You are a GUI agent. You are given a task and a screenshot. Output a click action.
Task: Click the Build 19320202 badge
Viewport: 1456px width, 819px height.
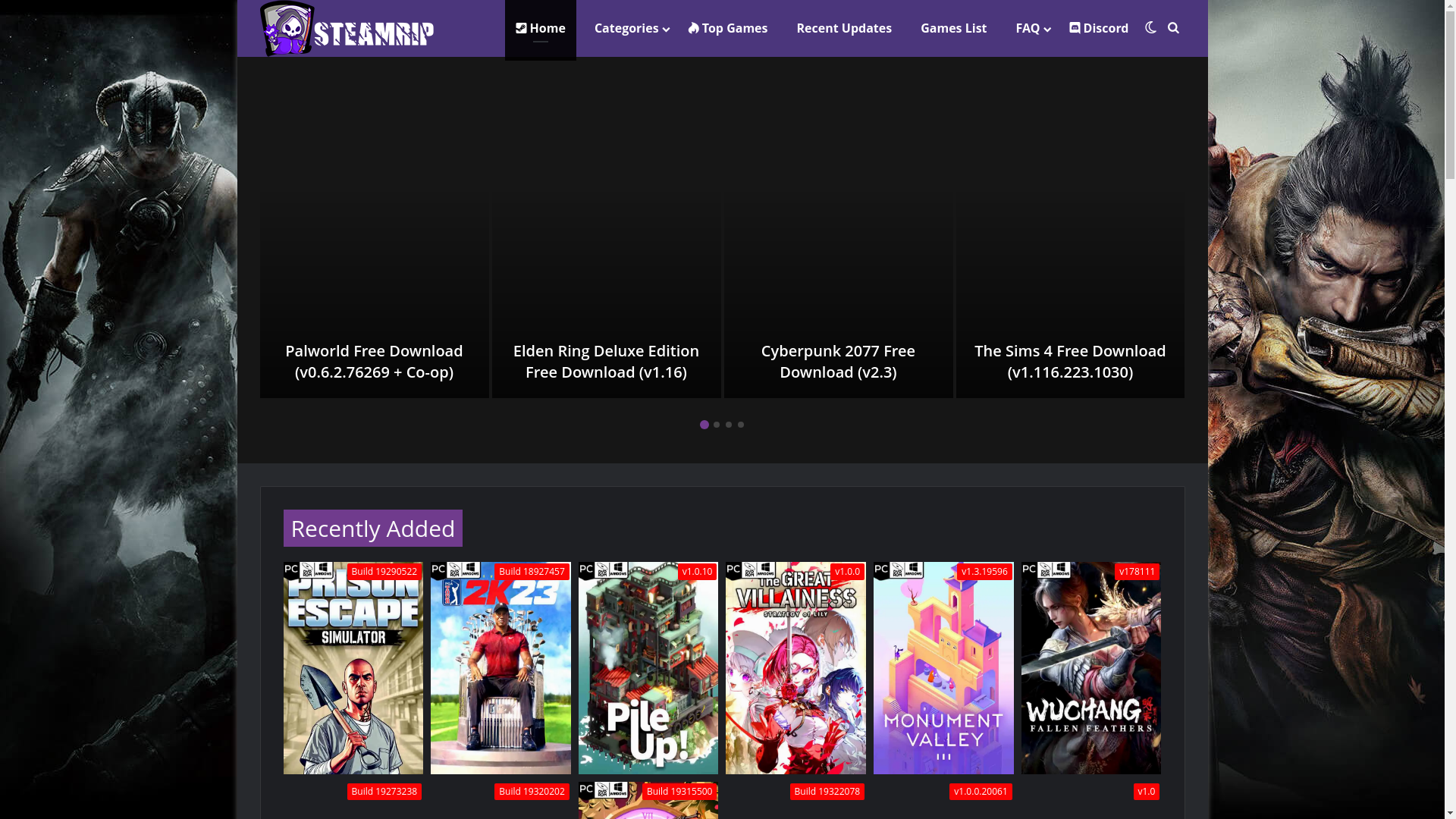click(x=532, y=792)
